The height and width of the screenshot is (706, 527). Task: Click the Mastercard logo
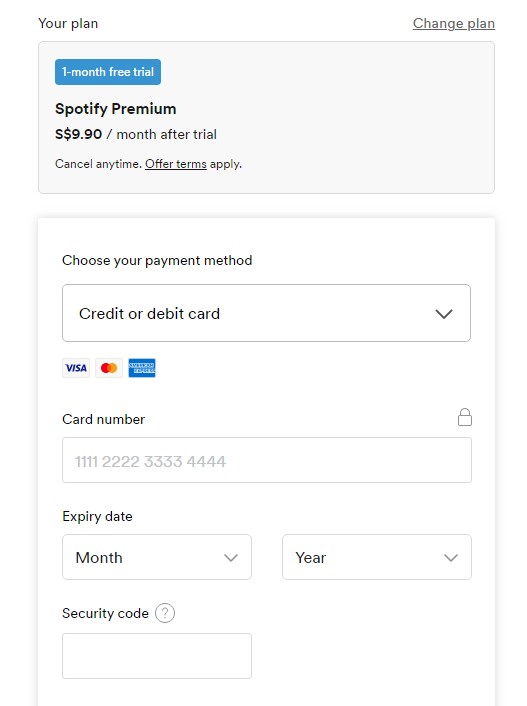click(x=109, y=368)
